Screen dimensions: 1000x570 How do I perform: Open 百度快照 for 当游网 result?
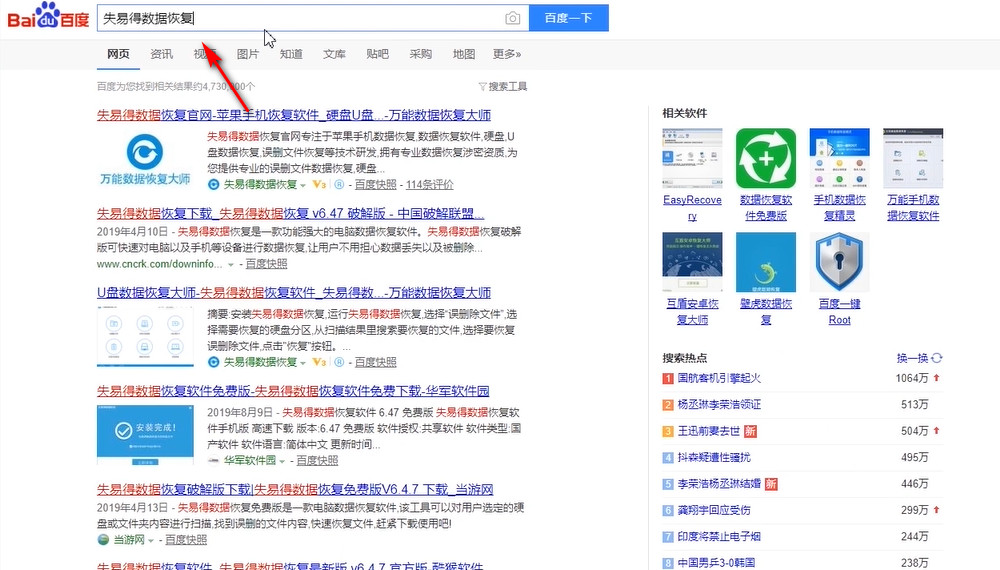(x=186, y=540)
